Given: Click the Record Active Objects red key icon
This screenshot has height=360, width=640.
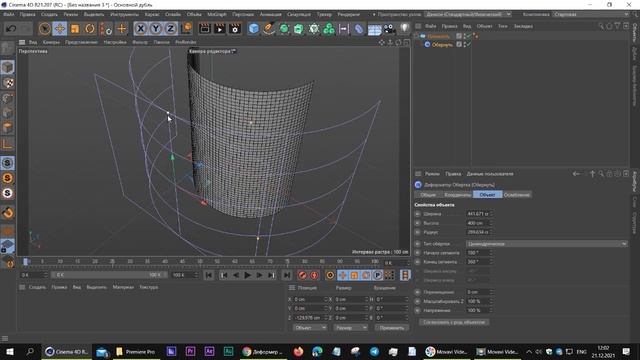Looking at the screenshot, I should (302, 275).
